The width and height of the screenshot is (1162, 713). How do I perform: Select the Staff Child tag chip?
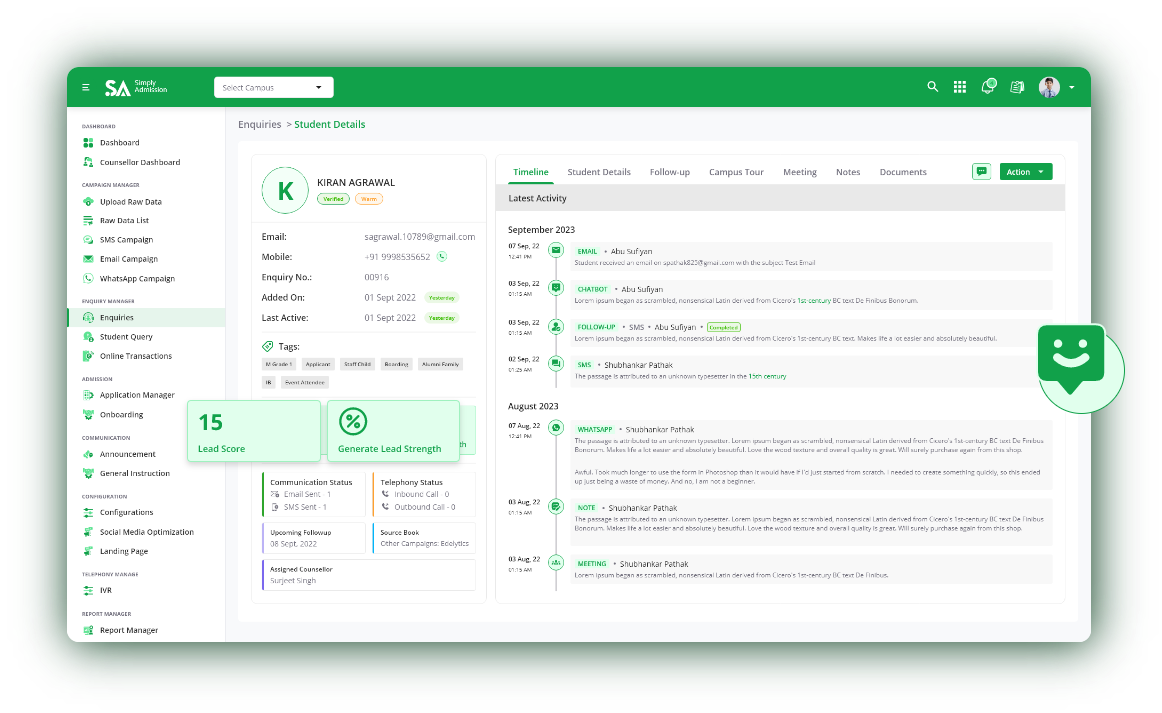point(356,364)
